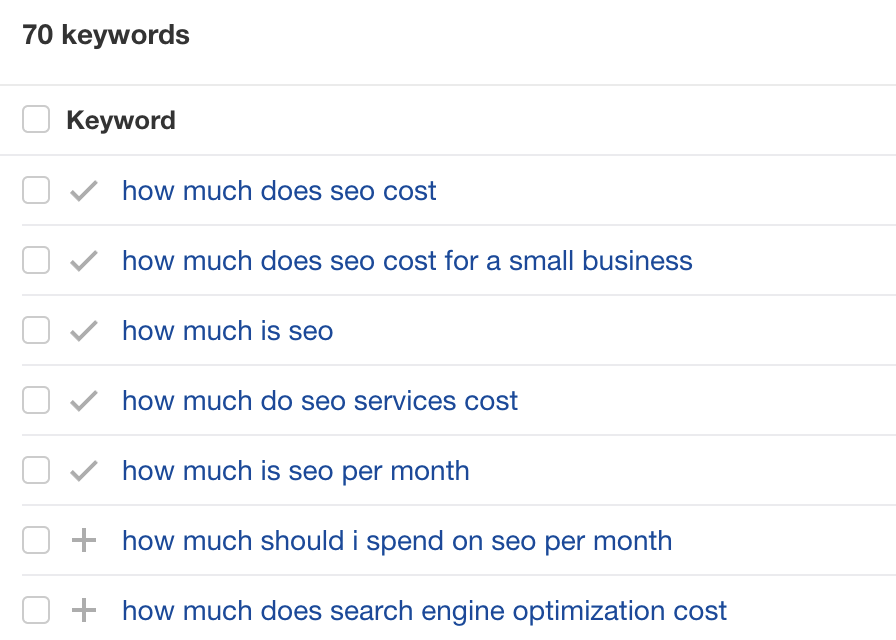Open the keyword "how much does seo cost"
Image resolution: width=896 pixels, height=640 pixels.
point(278,190)
